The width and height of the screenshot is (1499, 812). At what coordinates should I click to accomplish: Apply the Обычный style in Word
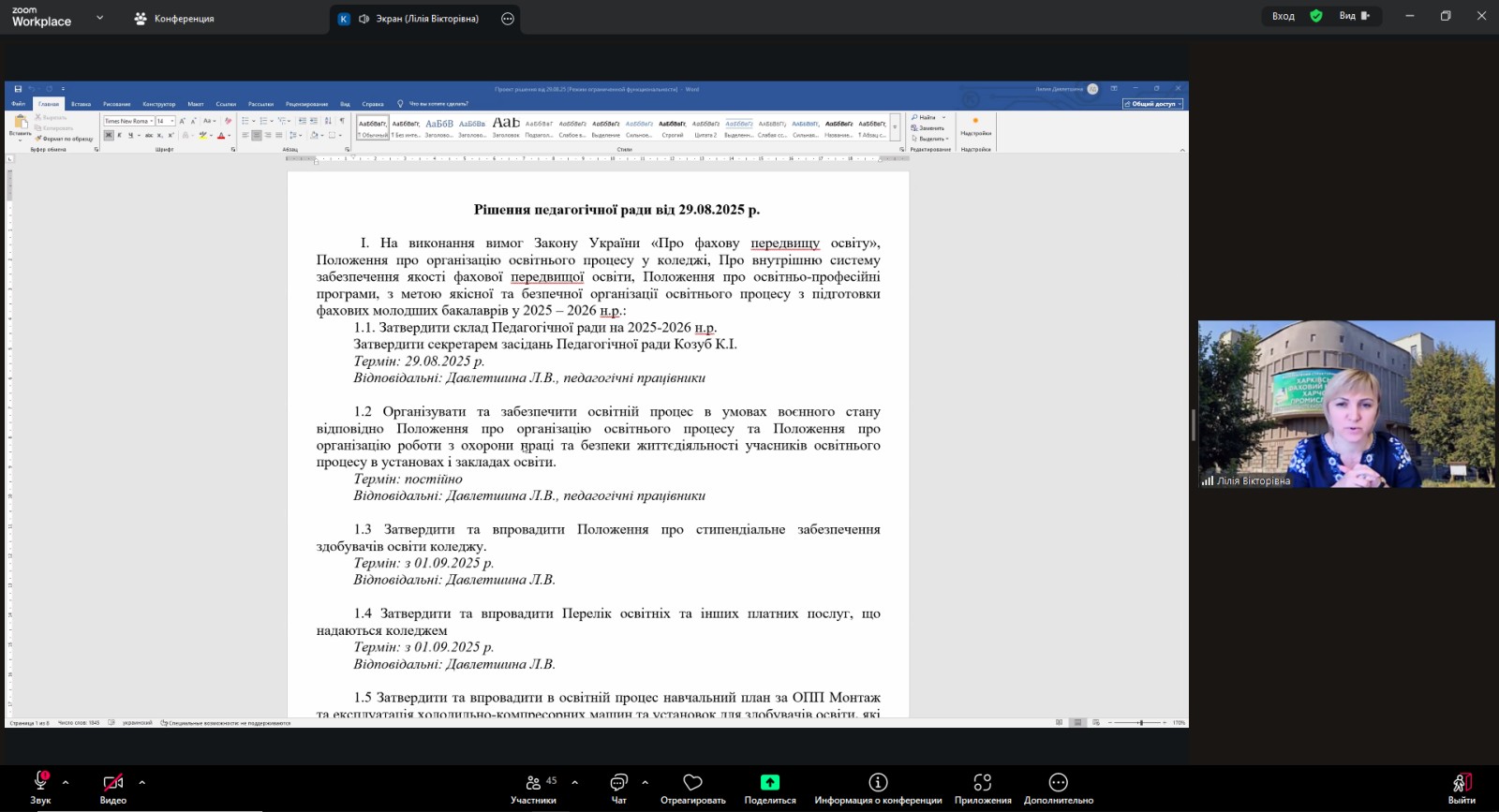[x=373, y=128]
